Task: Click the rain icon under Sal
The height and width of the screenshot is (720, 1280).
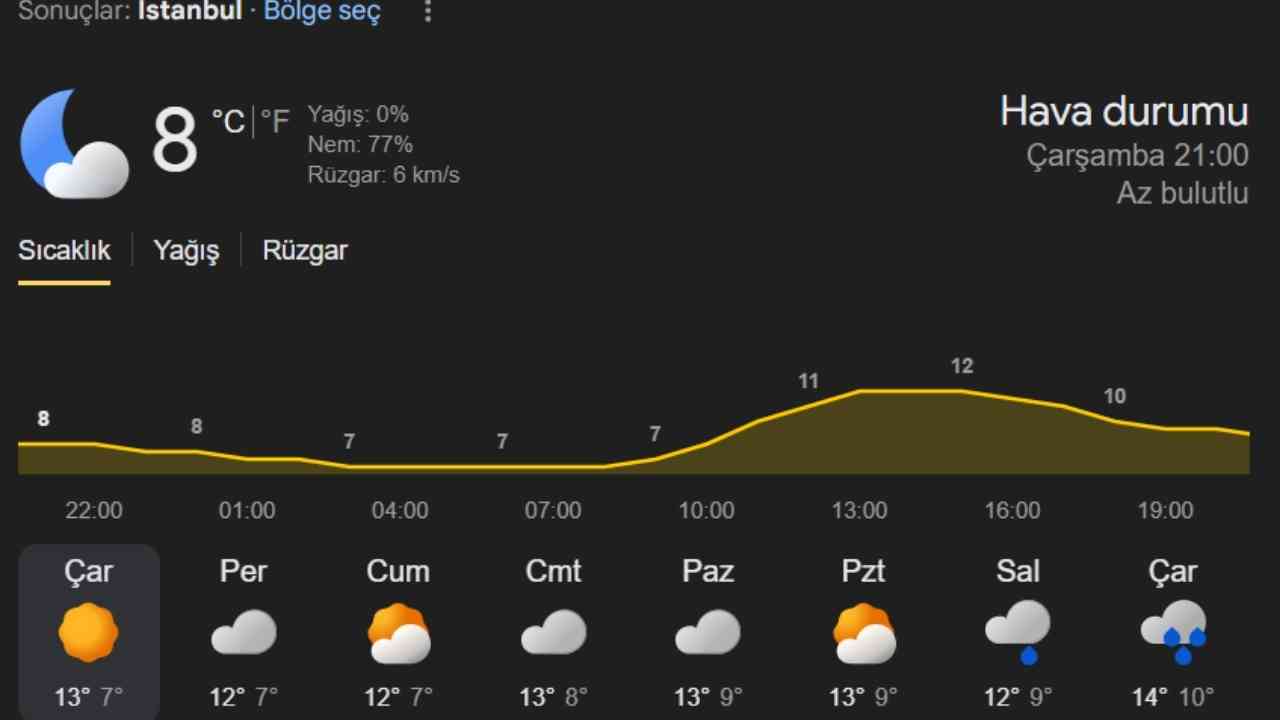Action: (x=1017, y=632)
